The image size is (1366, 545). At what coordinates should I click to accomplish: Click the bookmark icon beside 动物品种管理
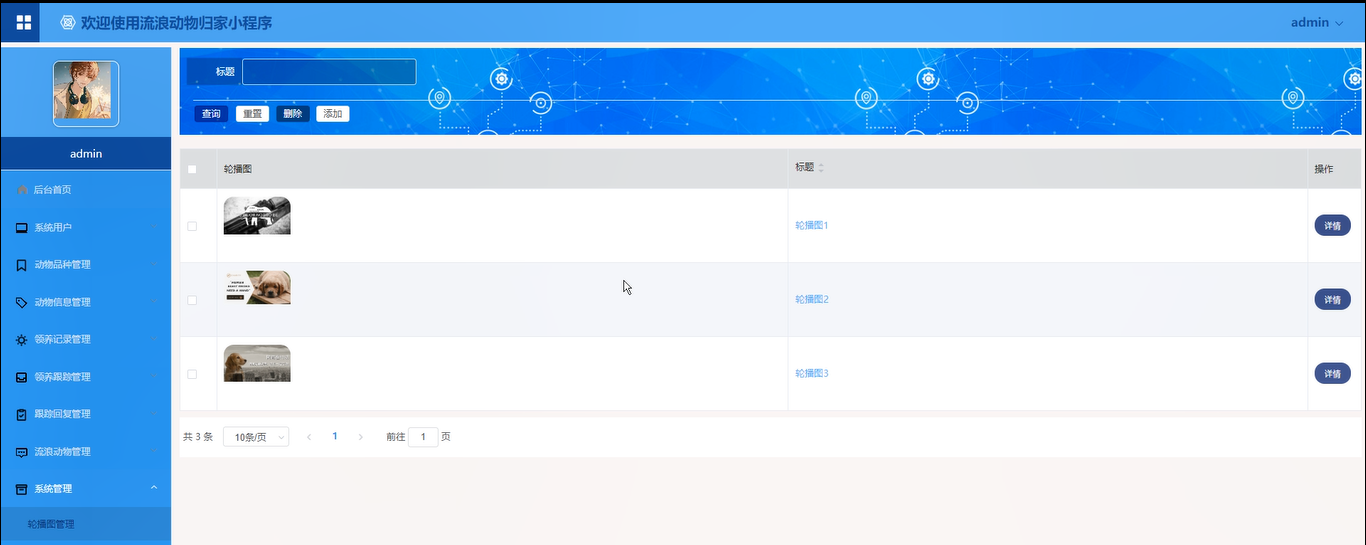pyautogui.click(x=22, y=265)
